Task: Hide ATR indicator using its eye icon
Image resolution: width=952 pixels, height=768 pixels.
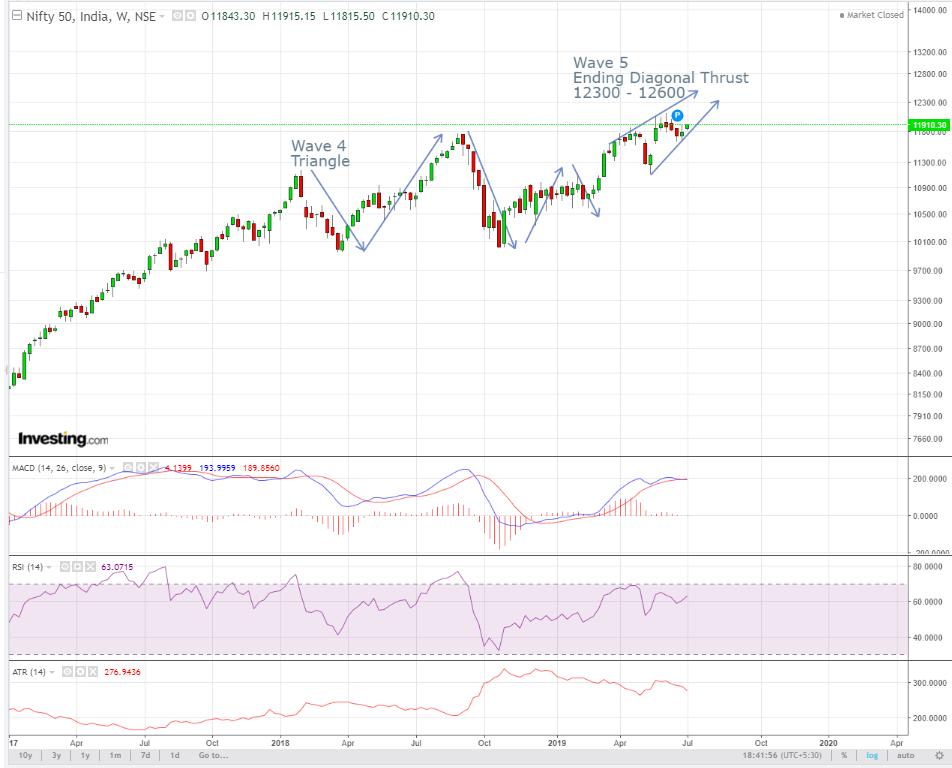Action: (x=67, y=671)
